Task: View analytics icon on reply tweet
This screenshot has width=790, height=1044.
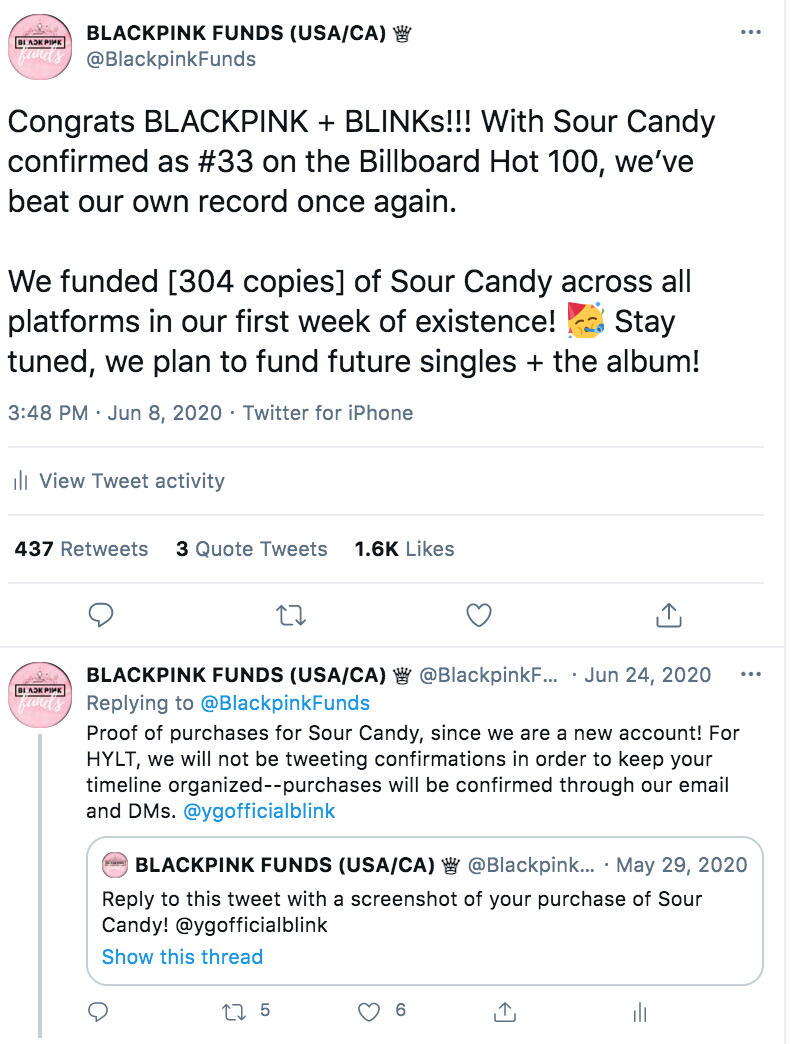Action: coord(640,1011)
